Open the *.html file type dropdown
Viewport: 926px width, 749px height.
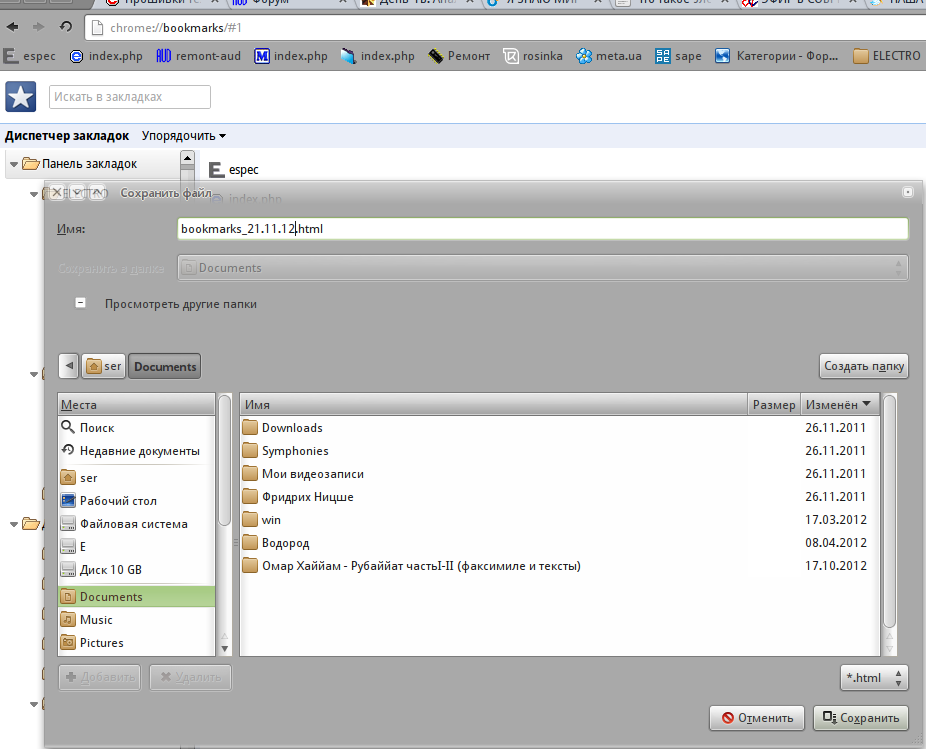tap(873, 678)
